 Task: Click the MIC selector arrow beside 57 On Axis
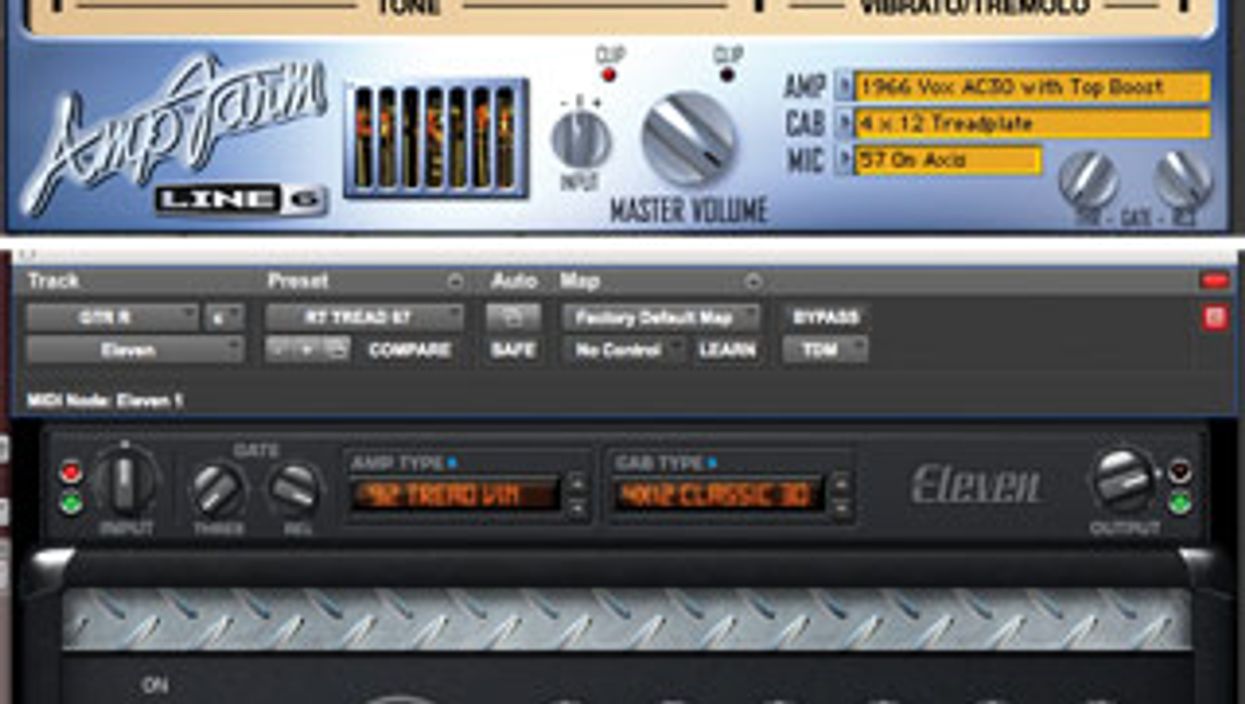point(842,155)
